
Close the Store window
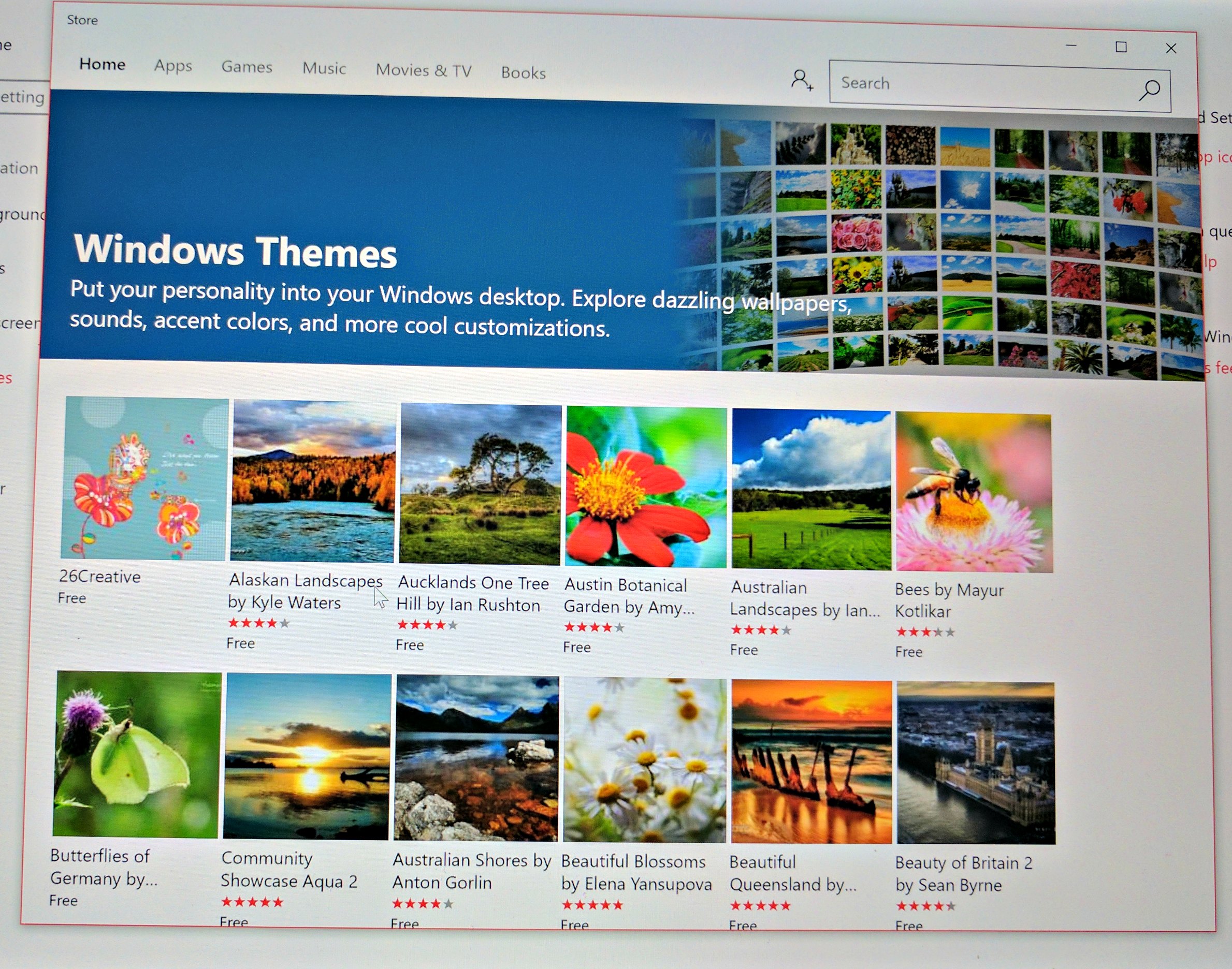coord(1171,49)
